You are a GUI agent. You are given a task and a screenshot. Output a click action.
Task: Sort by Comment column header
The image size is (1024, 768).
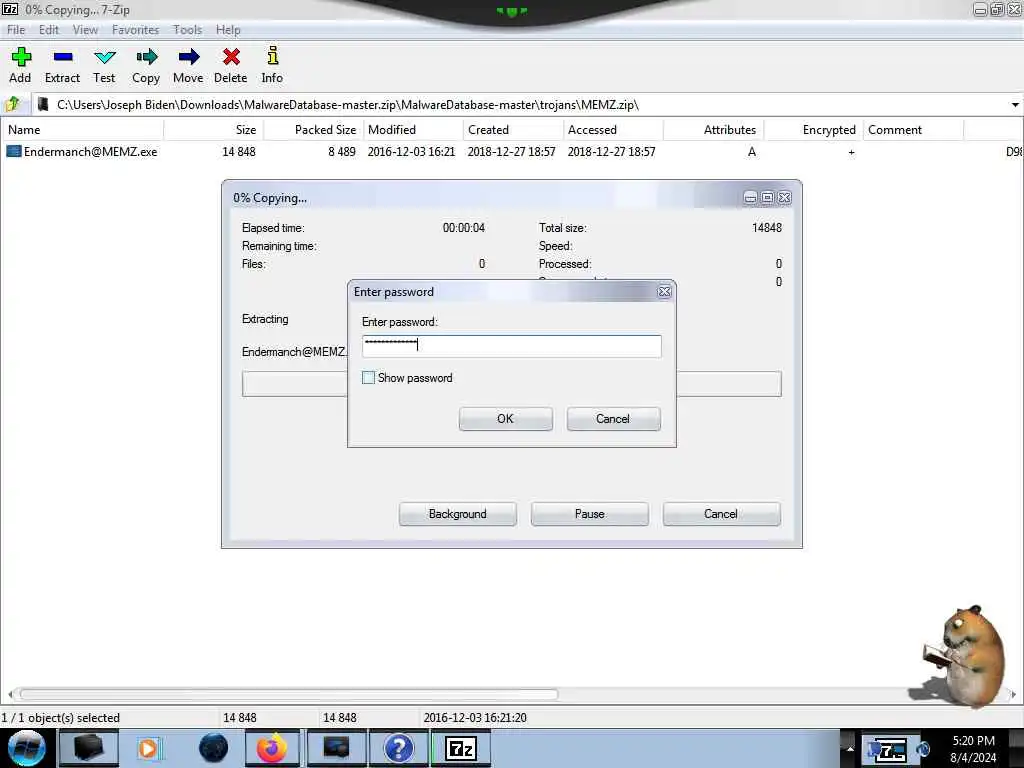(x=914, y=130)
